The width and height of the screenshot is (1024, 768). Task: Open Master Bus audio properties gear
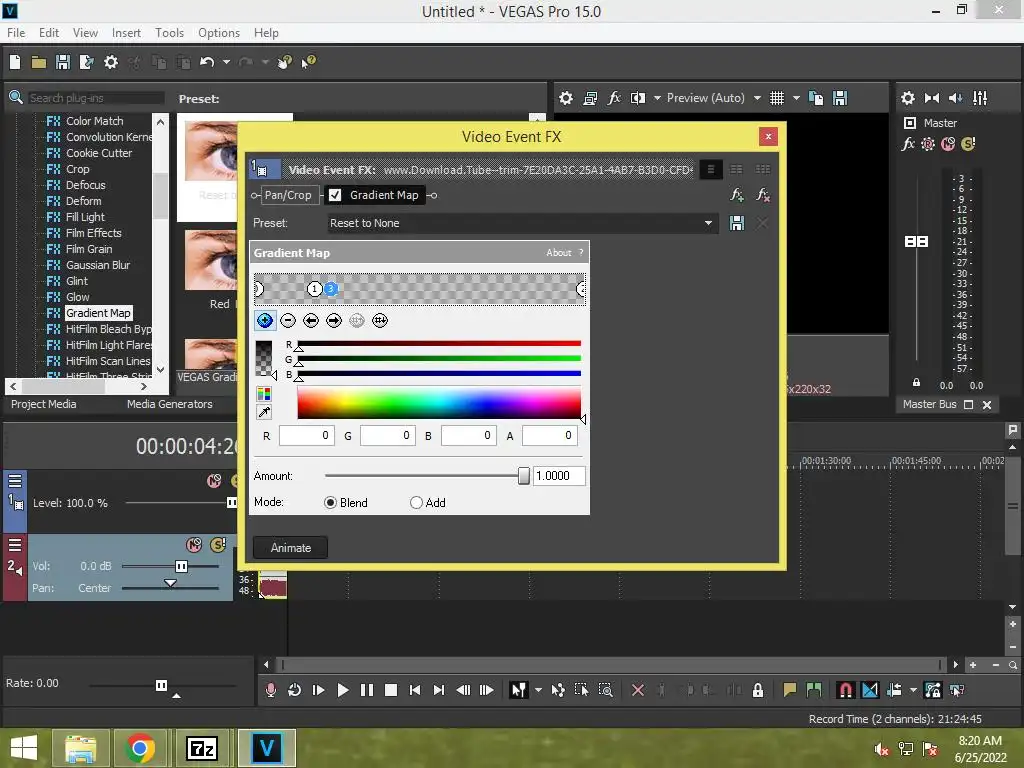coord(908,98)
